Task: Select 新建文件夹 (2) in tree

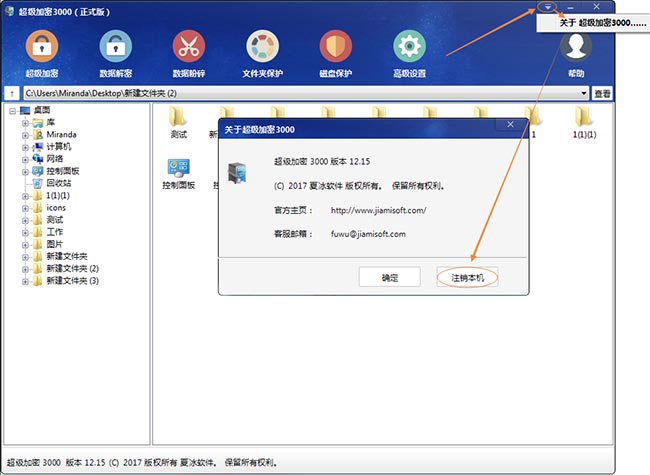Action: (73, 269)
